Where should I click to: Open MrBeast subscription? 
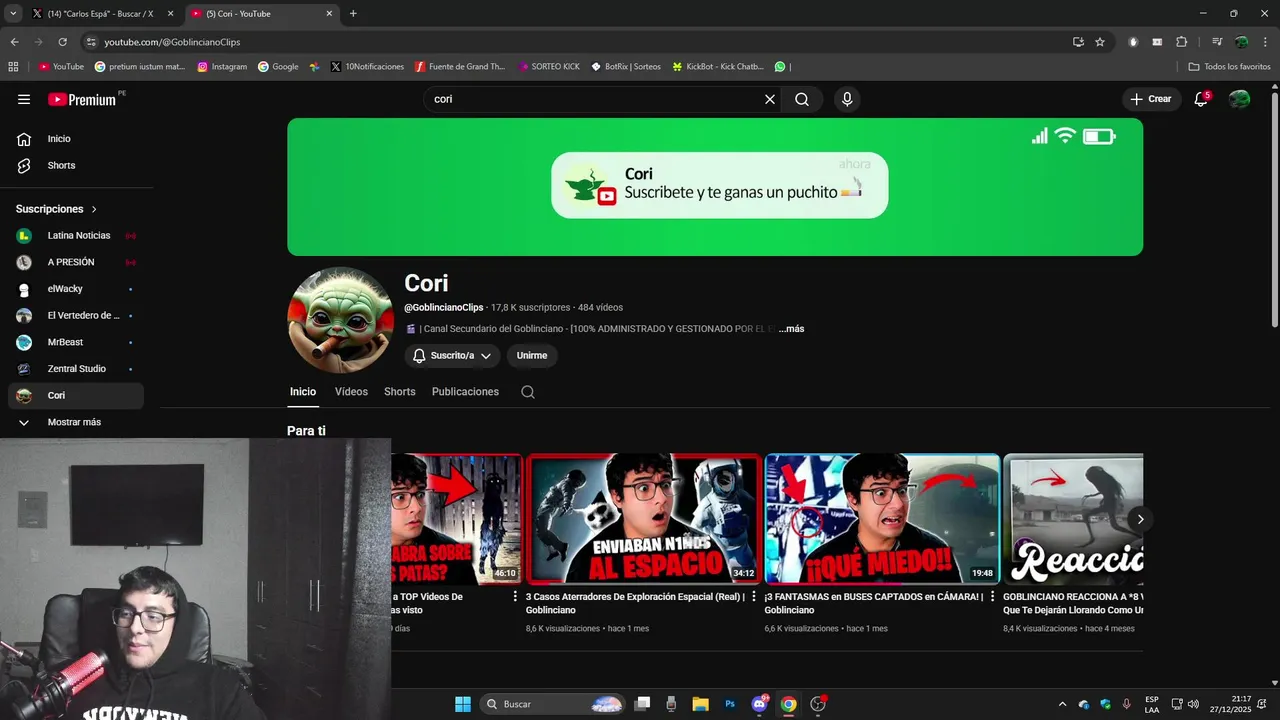(x=78, y=342)
